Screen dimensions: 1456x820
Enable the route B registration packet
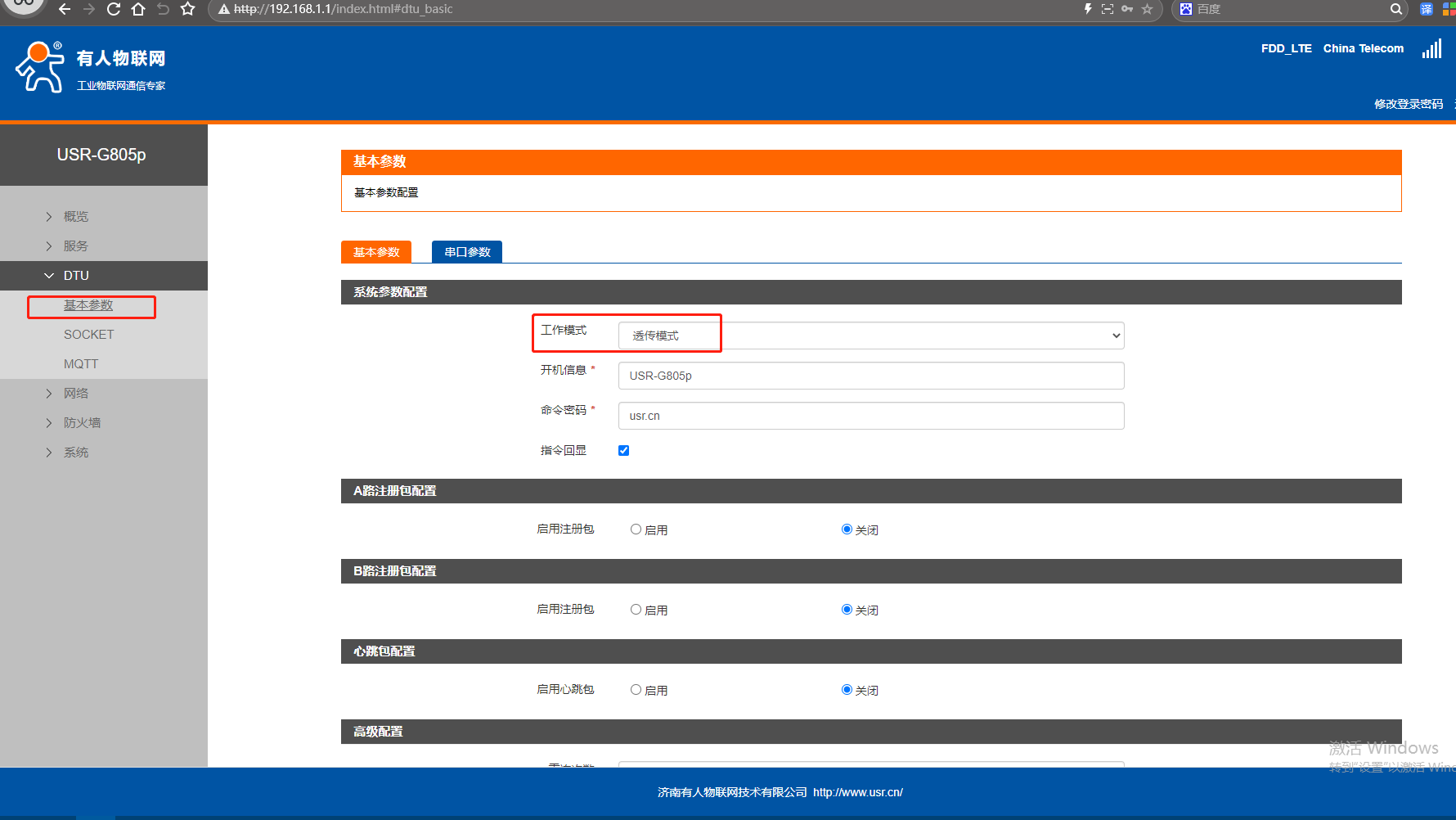click(636, 610)
